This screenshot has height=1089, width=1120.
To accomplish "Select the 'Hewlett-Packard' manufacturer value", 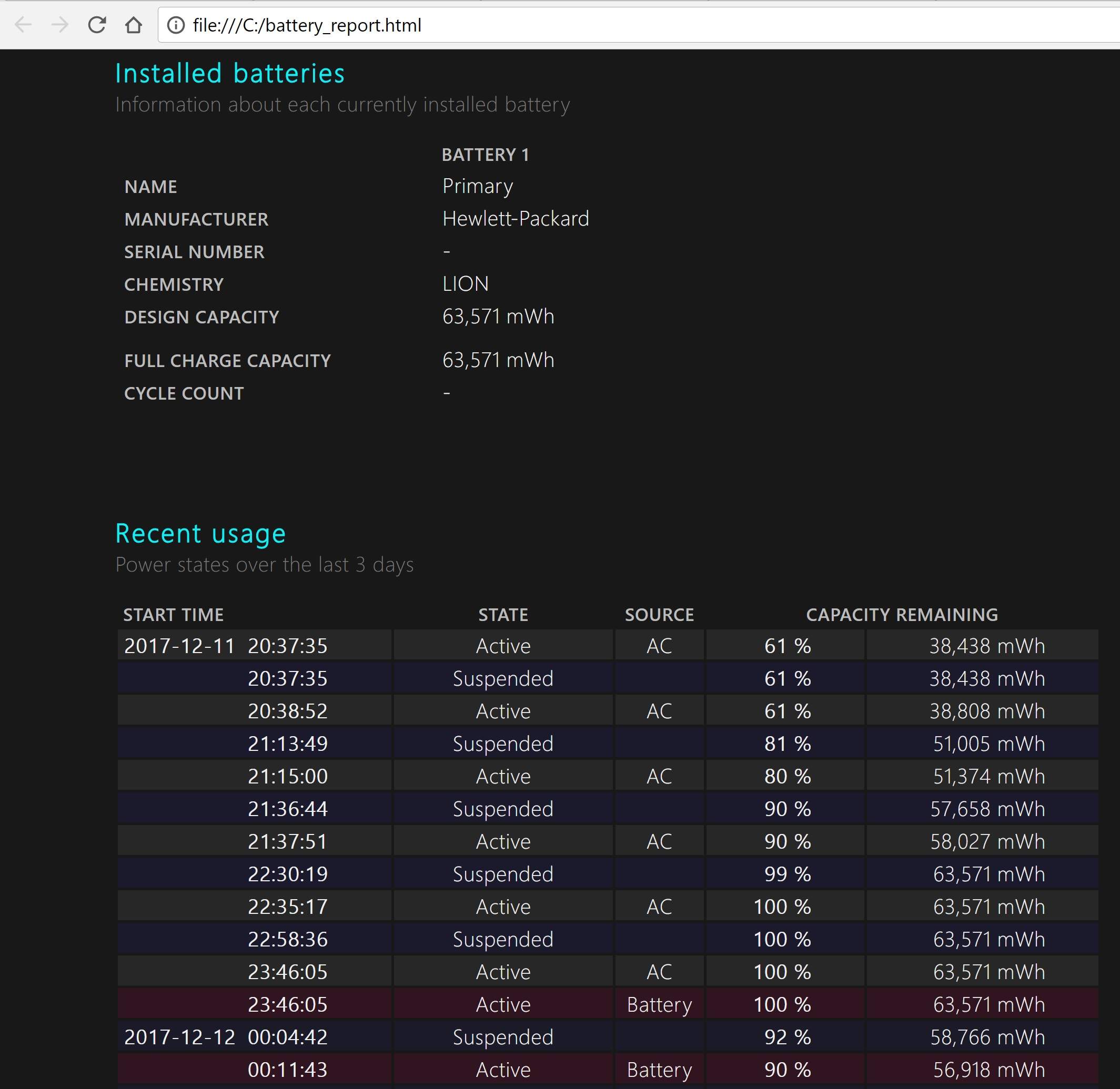I will (516, 219).
